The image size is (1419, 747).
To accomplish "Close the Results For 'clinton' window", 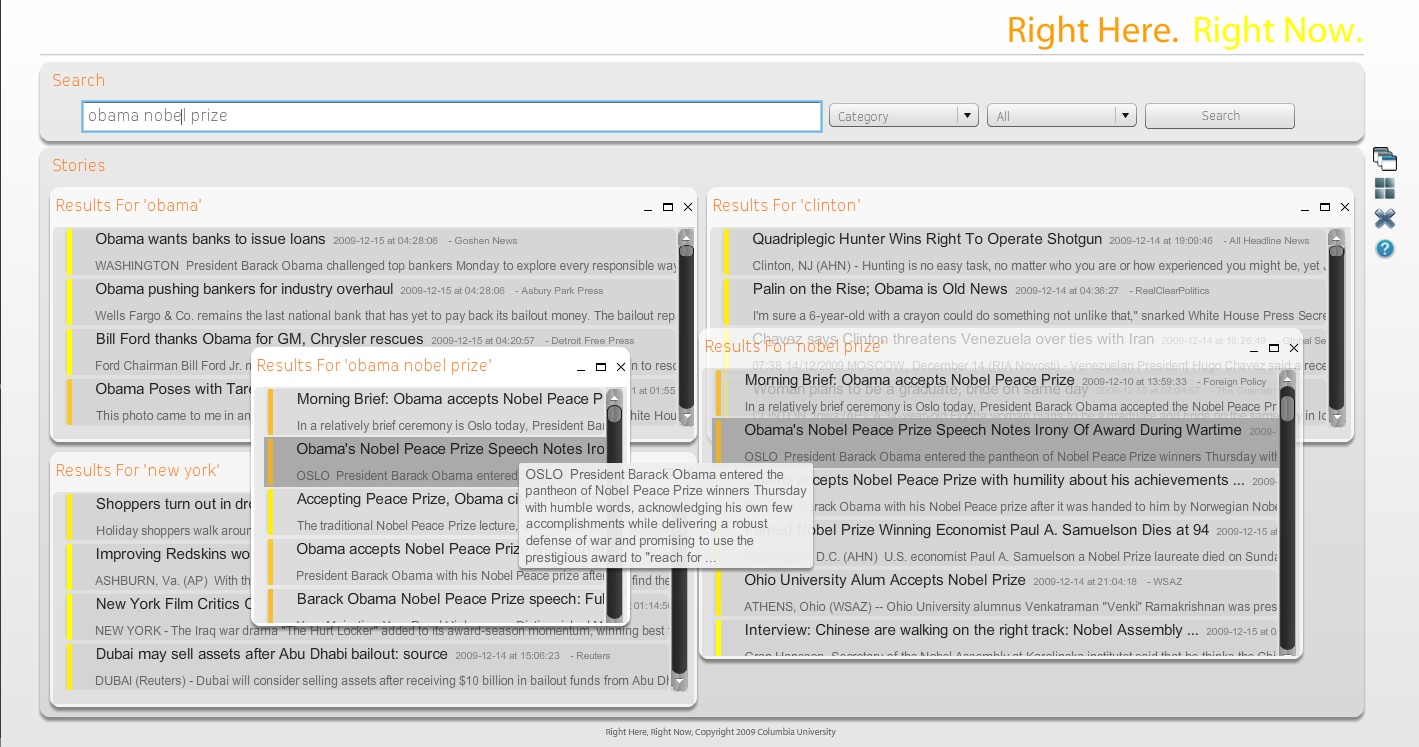I will tap(1345, 207).
